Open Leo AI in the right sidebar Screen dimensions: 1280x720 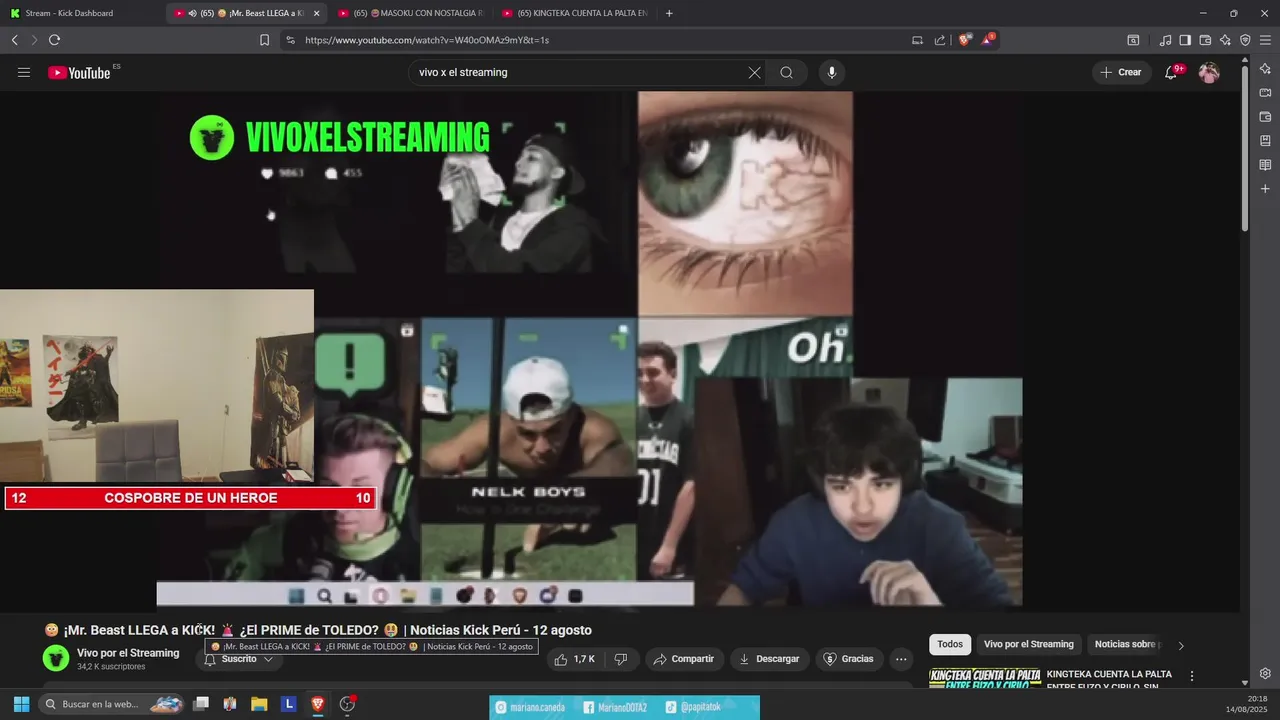(1265, 69)
